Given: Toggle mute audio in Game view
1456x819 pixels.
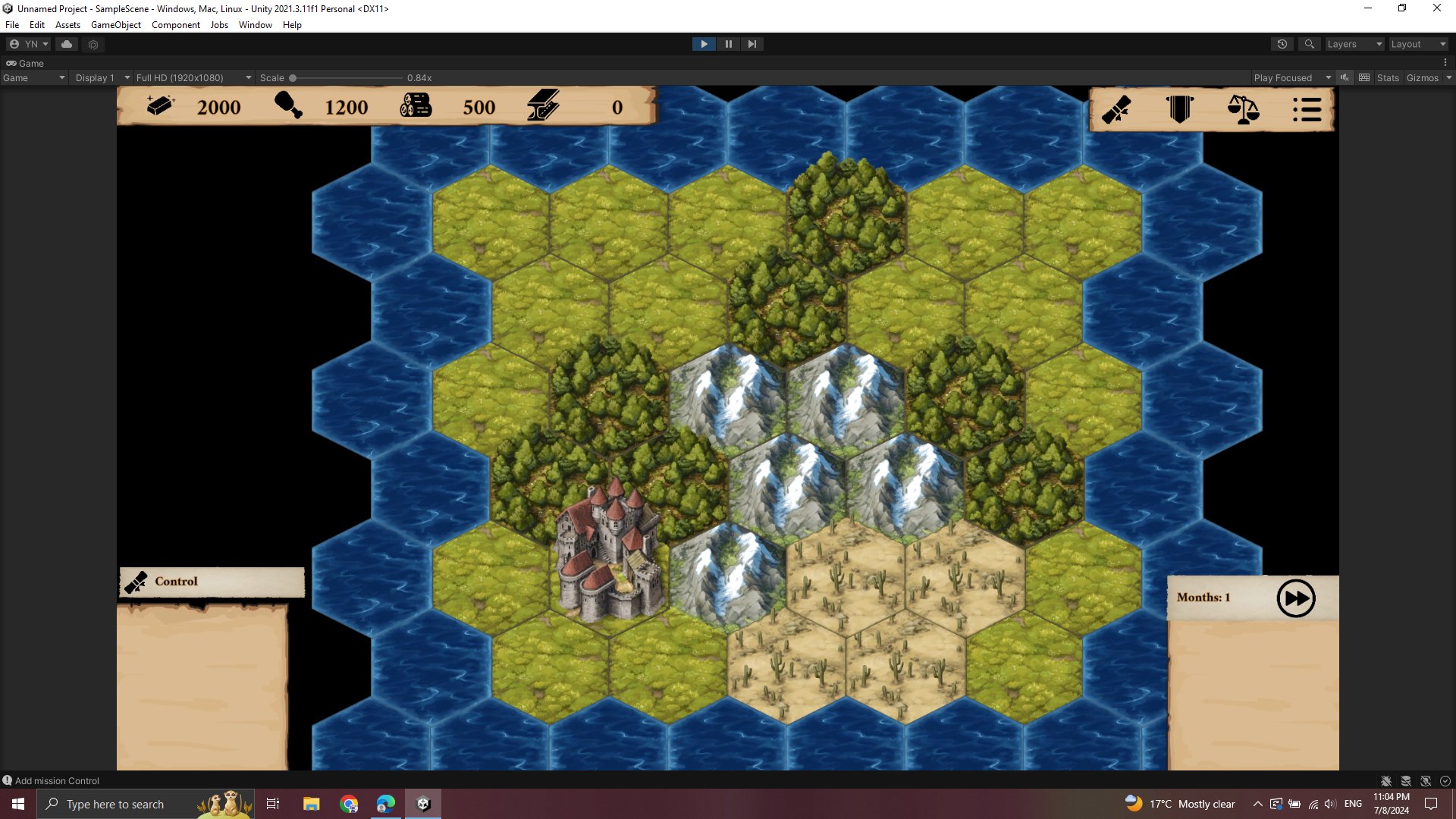Looking at the screenshot, I should (1345, 77).
